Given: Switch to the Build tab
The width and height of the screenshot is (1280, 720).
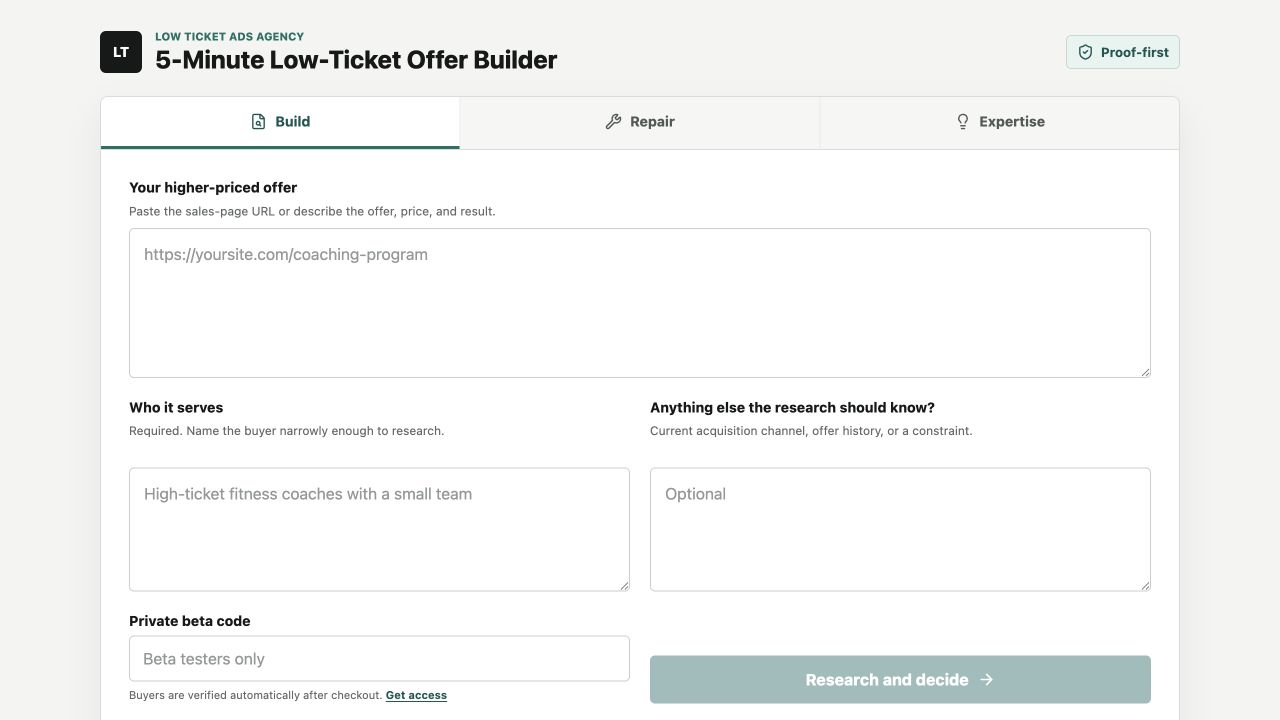Looking at the screenshot, I should point(280,122).
